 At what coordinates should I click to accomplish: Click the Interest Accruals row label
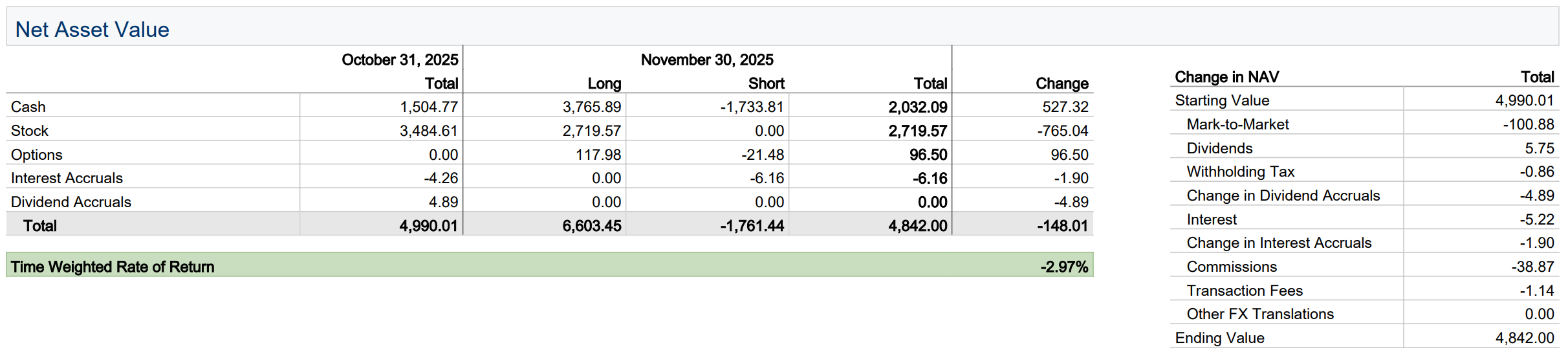click(67, 178)
